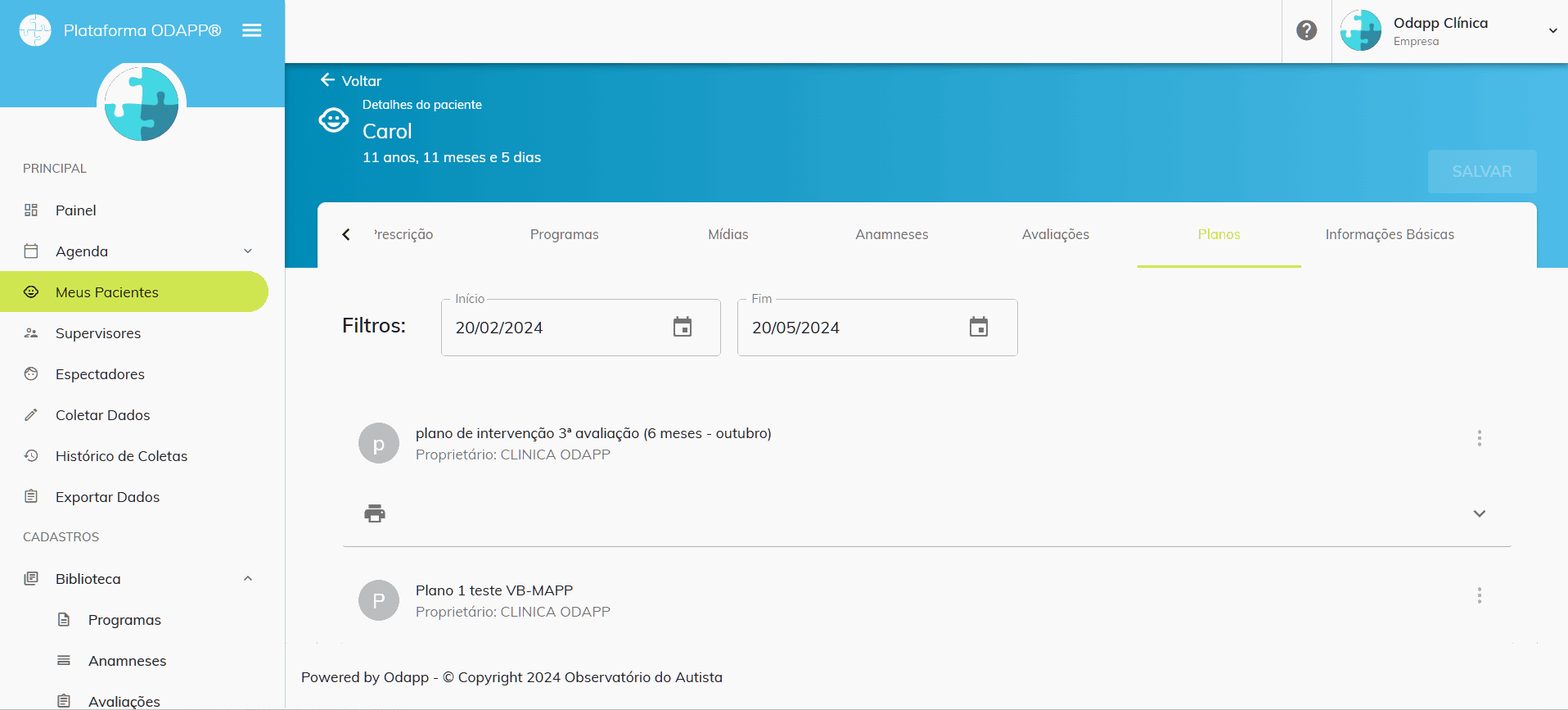Click the Programas document icon in sidebar
Screen dimensions: 1568x710
tap(64, 619)
